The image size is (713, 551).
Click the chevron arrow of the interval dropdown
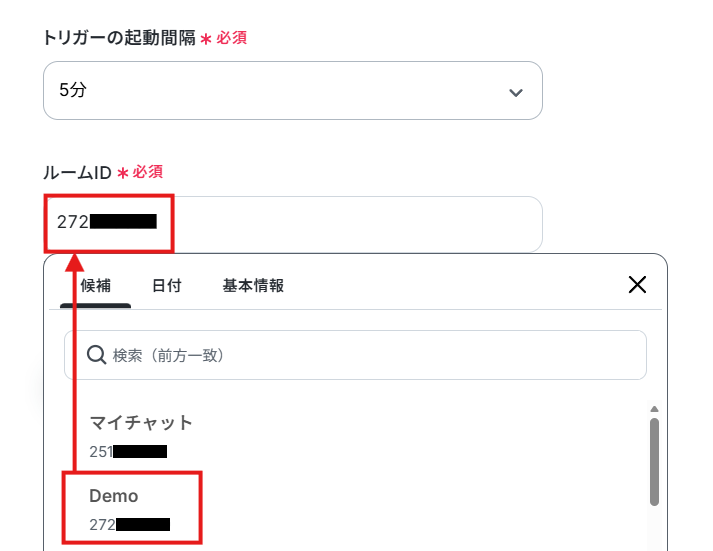(x=516, y=93)
